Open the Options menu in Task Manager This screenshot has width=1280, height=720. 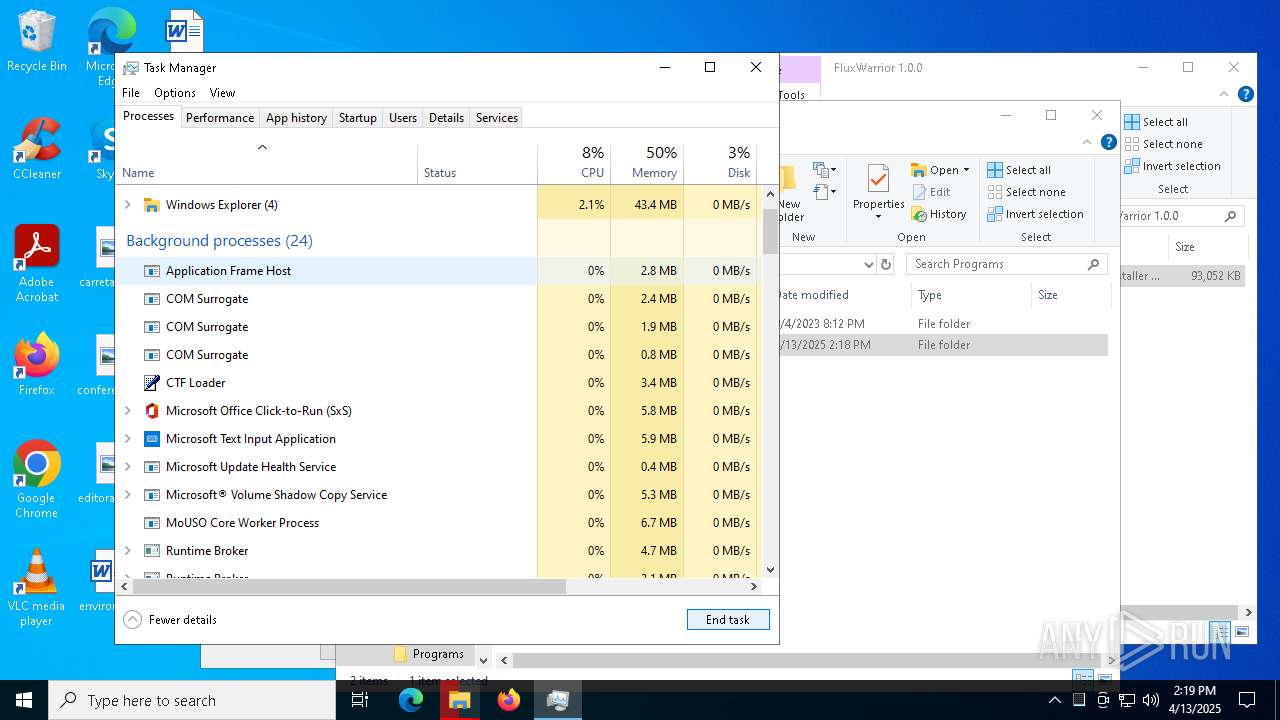point(175,93)
